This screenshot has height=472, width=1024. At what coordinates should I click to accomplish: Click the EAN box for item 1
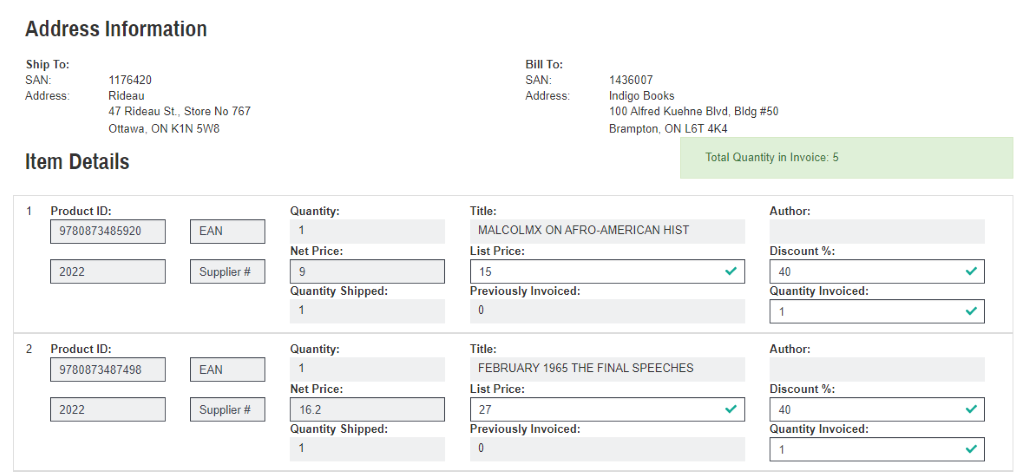[227, 232]
